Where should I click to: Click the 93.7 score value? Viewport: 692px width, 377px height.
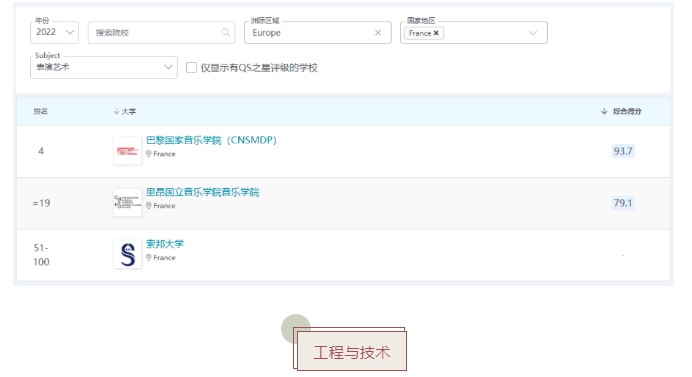623,151
